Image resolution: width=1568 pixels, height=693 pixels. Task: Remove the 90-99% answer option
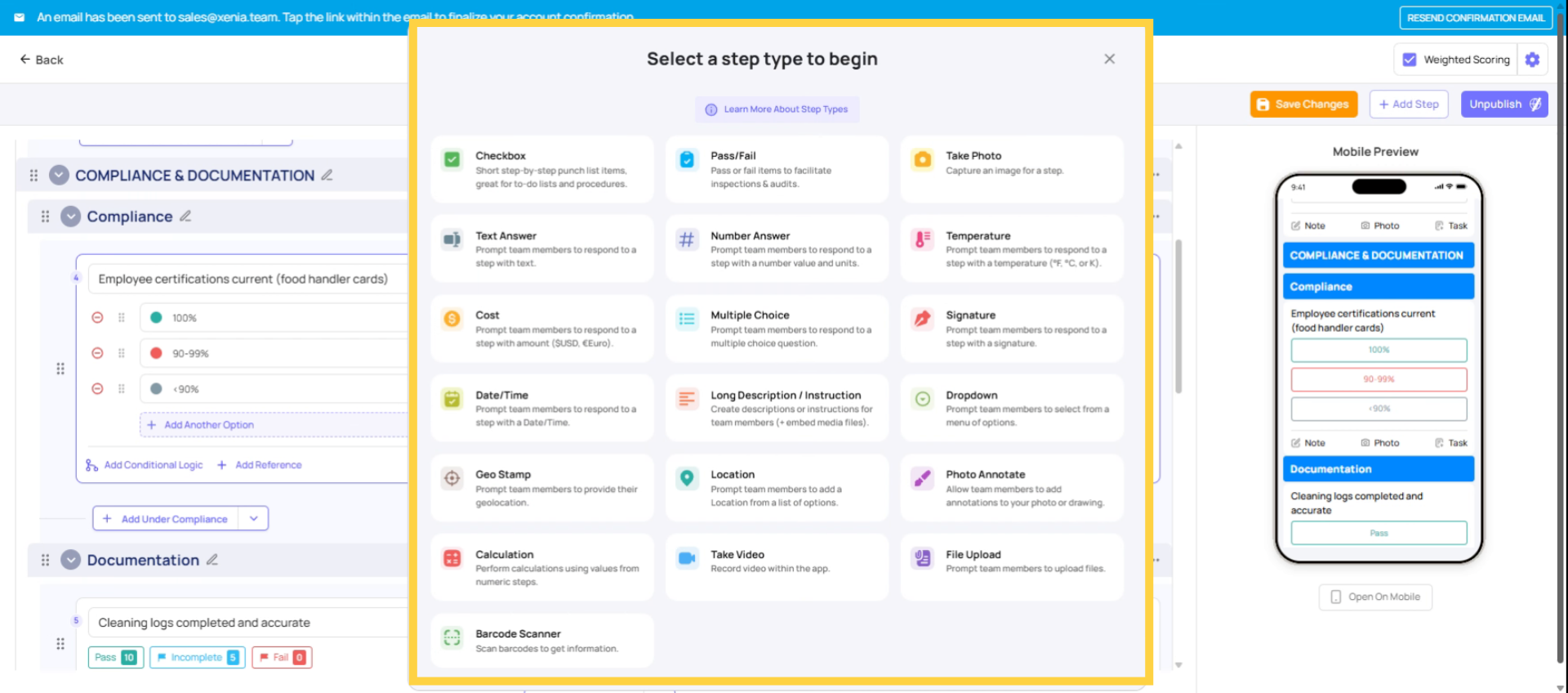pos(97,353)
